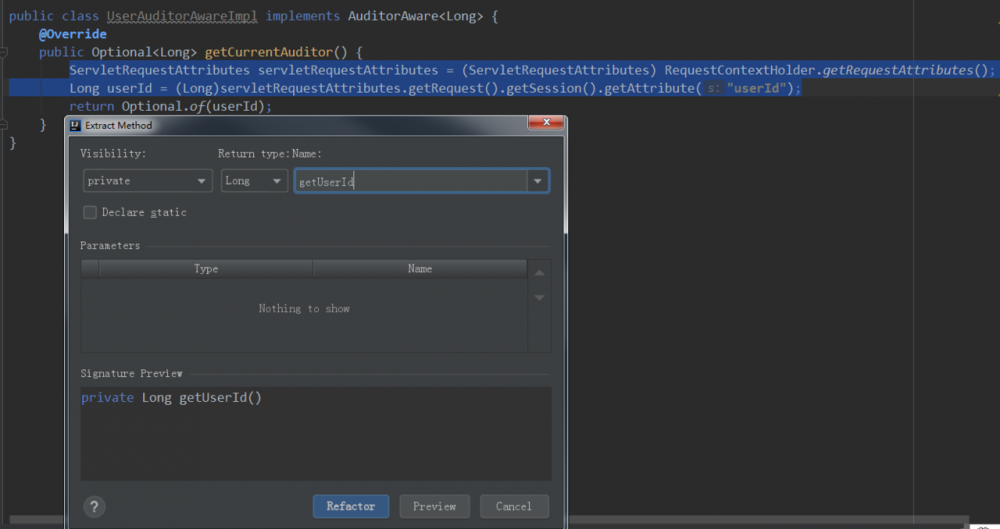The height and width of the screenshot is (529, 1000).
Task: Click the Type column header in Parameters
Action: 206,269
